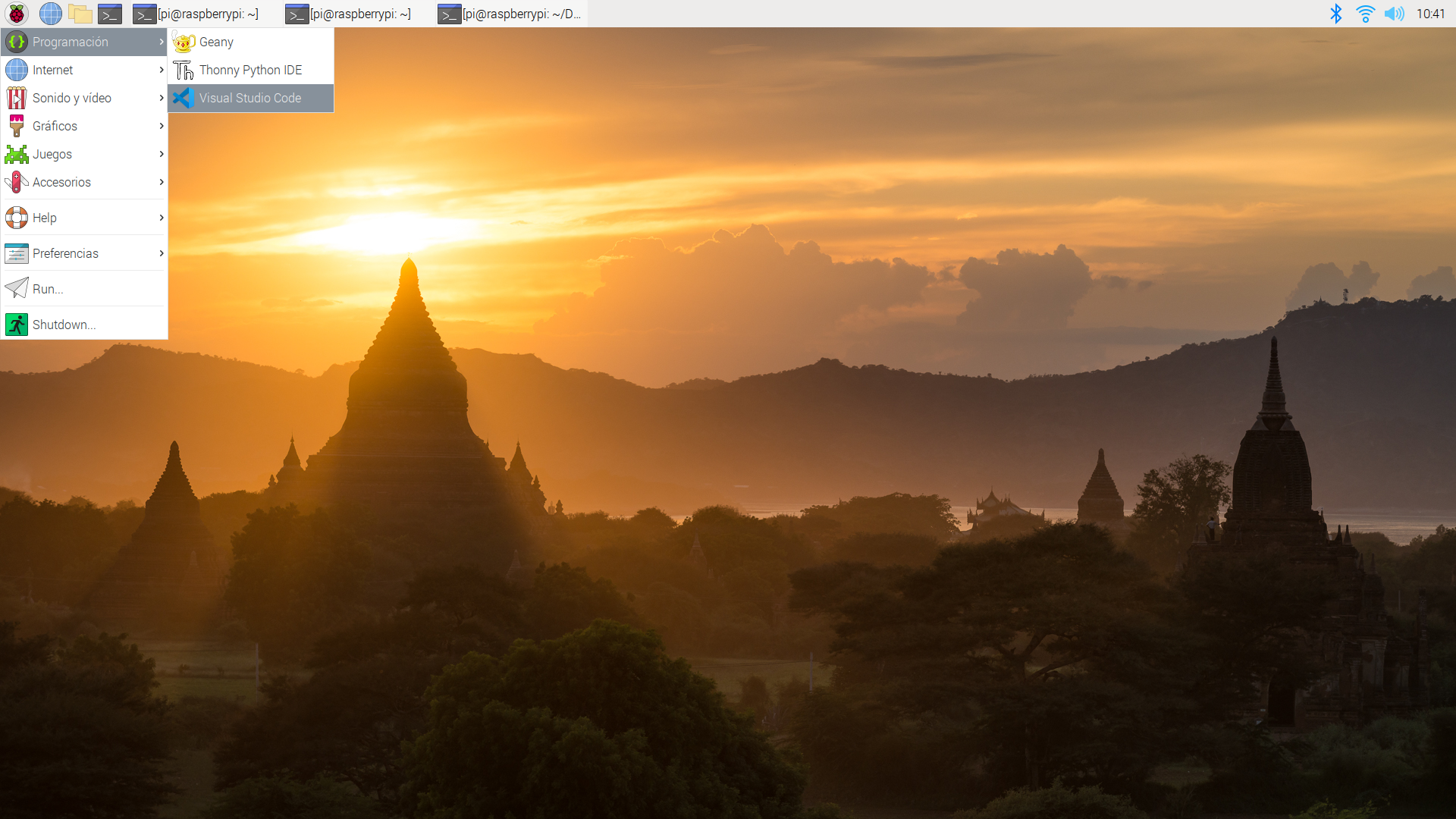Screen dimensions: 1456x819
Task: Click the Run... menu entry
Action: coord(48,289)
